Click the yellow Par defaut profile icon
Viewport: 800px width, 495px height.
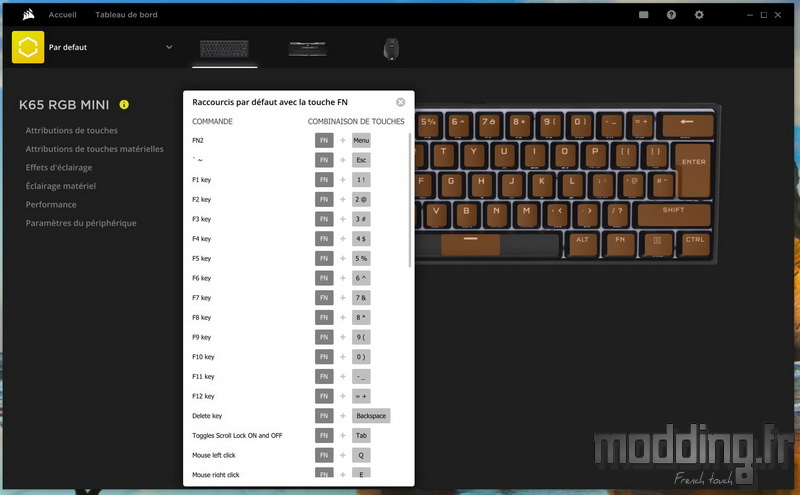[x=28, y=47]
